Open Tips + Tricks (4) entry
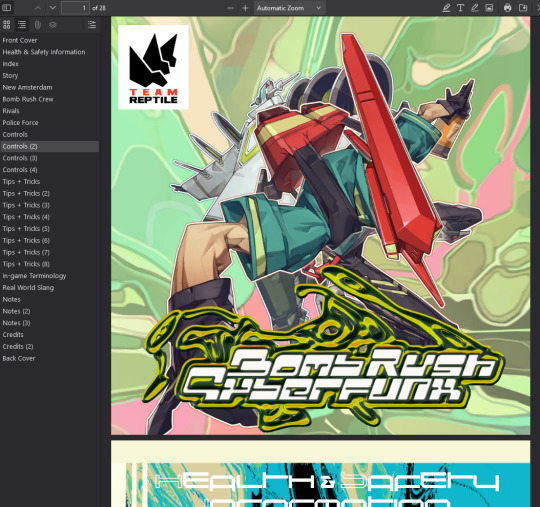The height and width of the screenshot is (507, 540). click(26, 217)
